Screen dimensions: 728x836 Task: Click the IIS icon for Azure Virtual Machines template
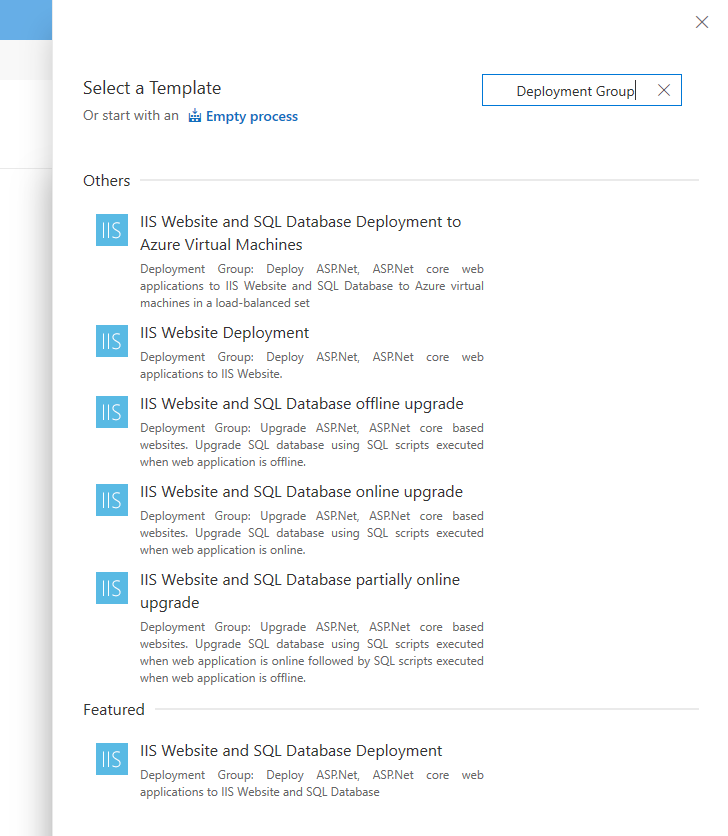tap(111, 230)
